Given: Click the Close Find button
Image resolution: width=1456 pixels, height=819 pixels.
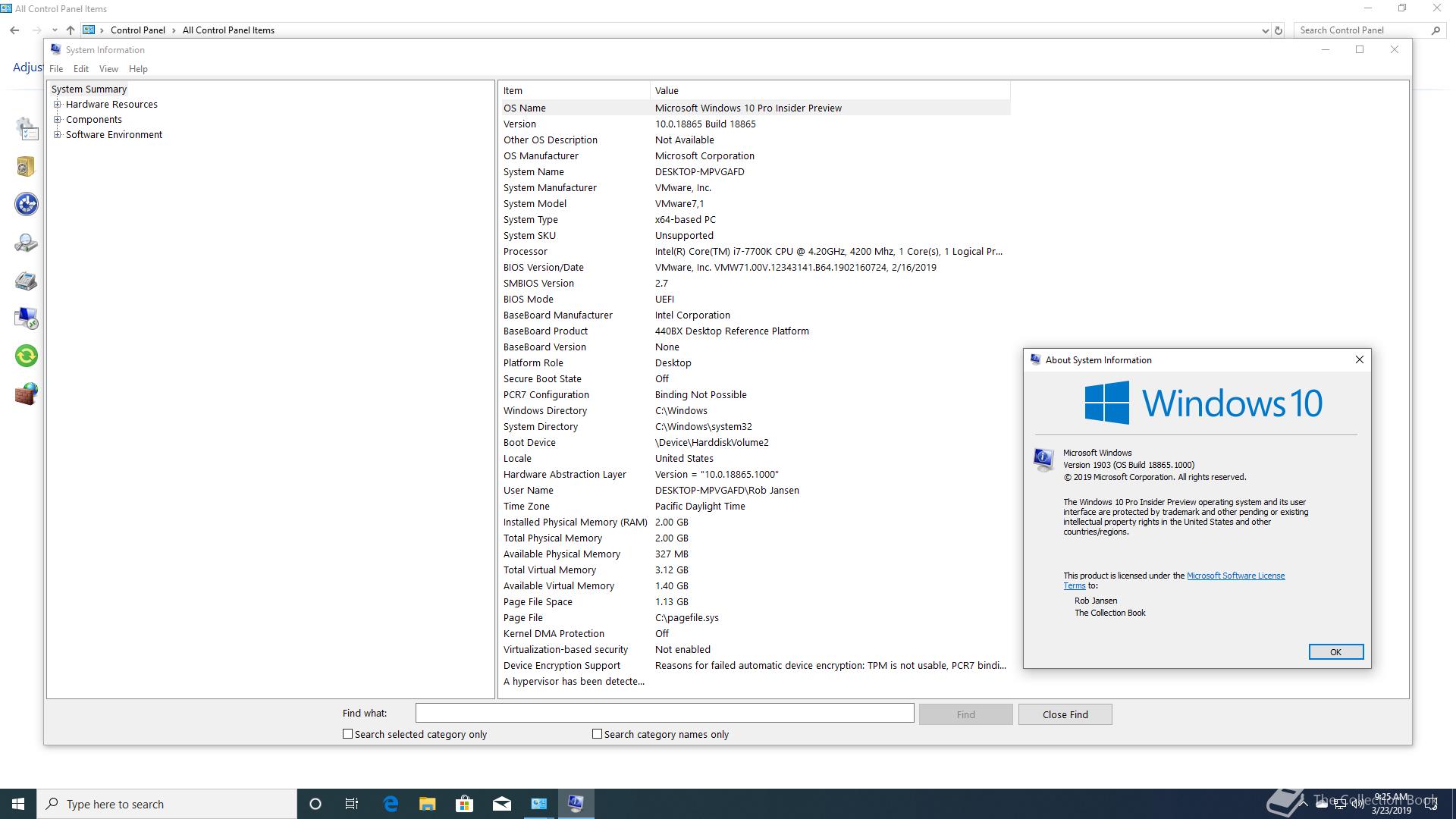Looking at the screenshot, I should [x=1065, y=714].
